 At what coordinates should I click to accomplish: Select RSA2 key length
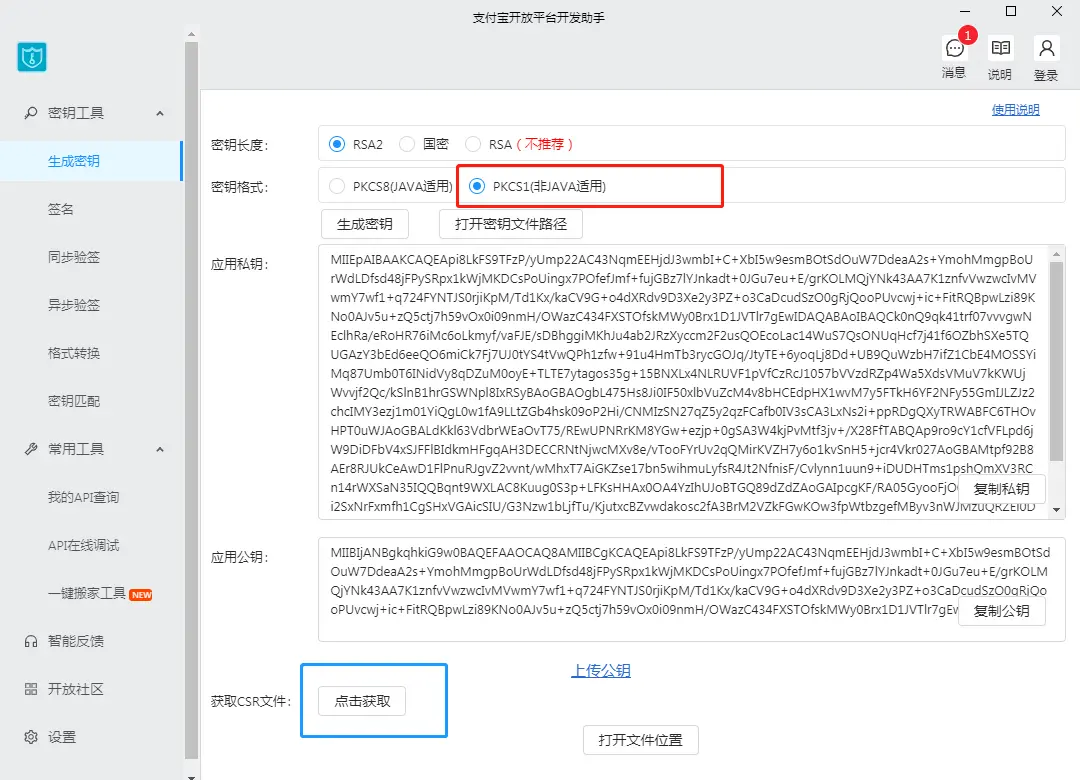coord(337,144)
